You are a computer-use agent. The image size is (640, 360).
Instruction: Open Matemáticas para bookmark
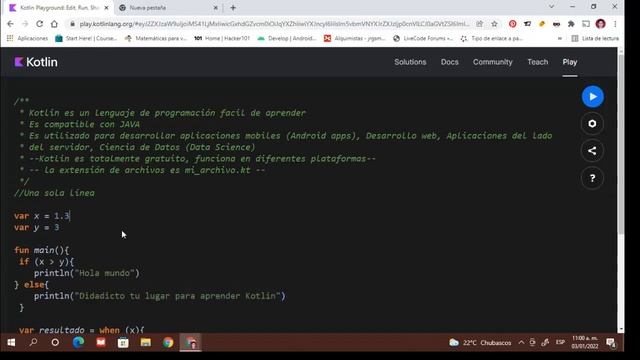156,38
